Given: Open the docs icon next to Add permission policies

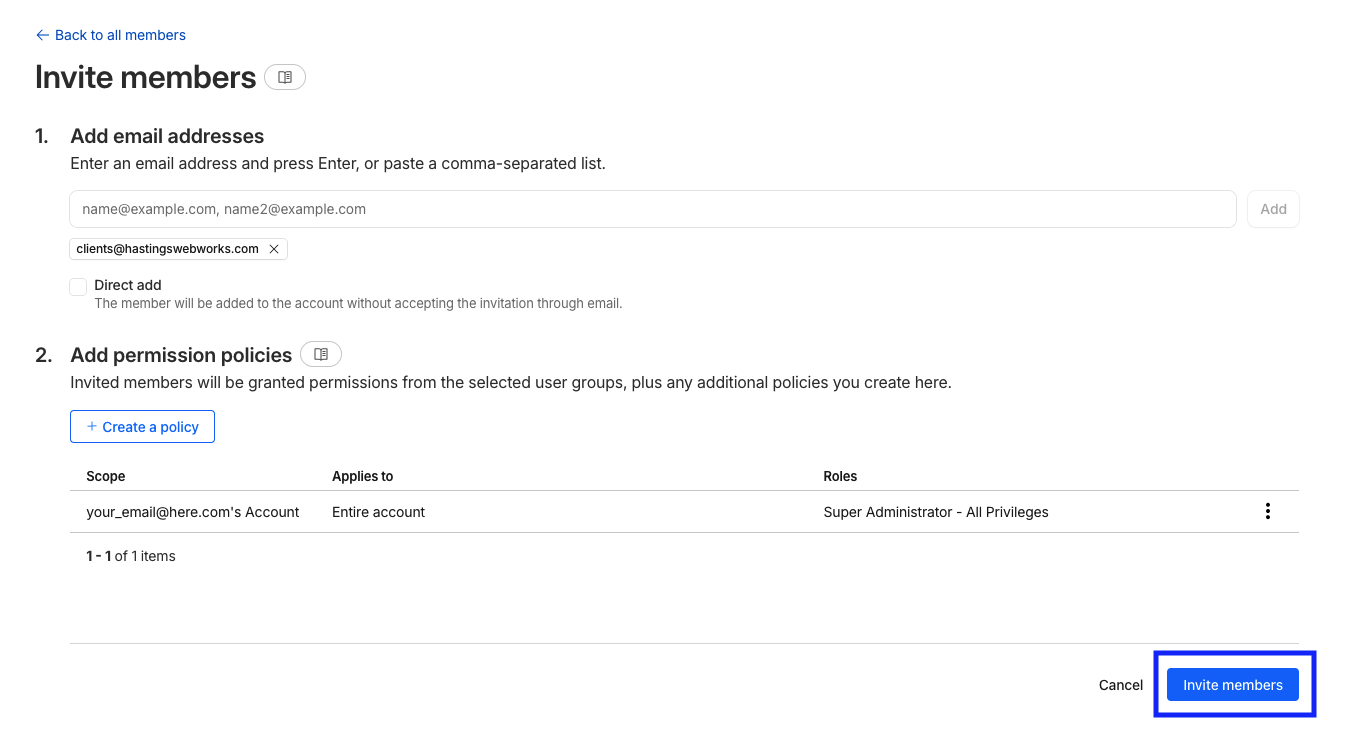Looking at the screenshot, I should (x=321, y=354).
